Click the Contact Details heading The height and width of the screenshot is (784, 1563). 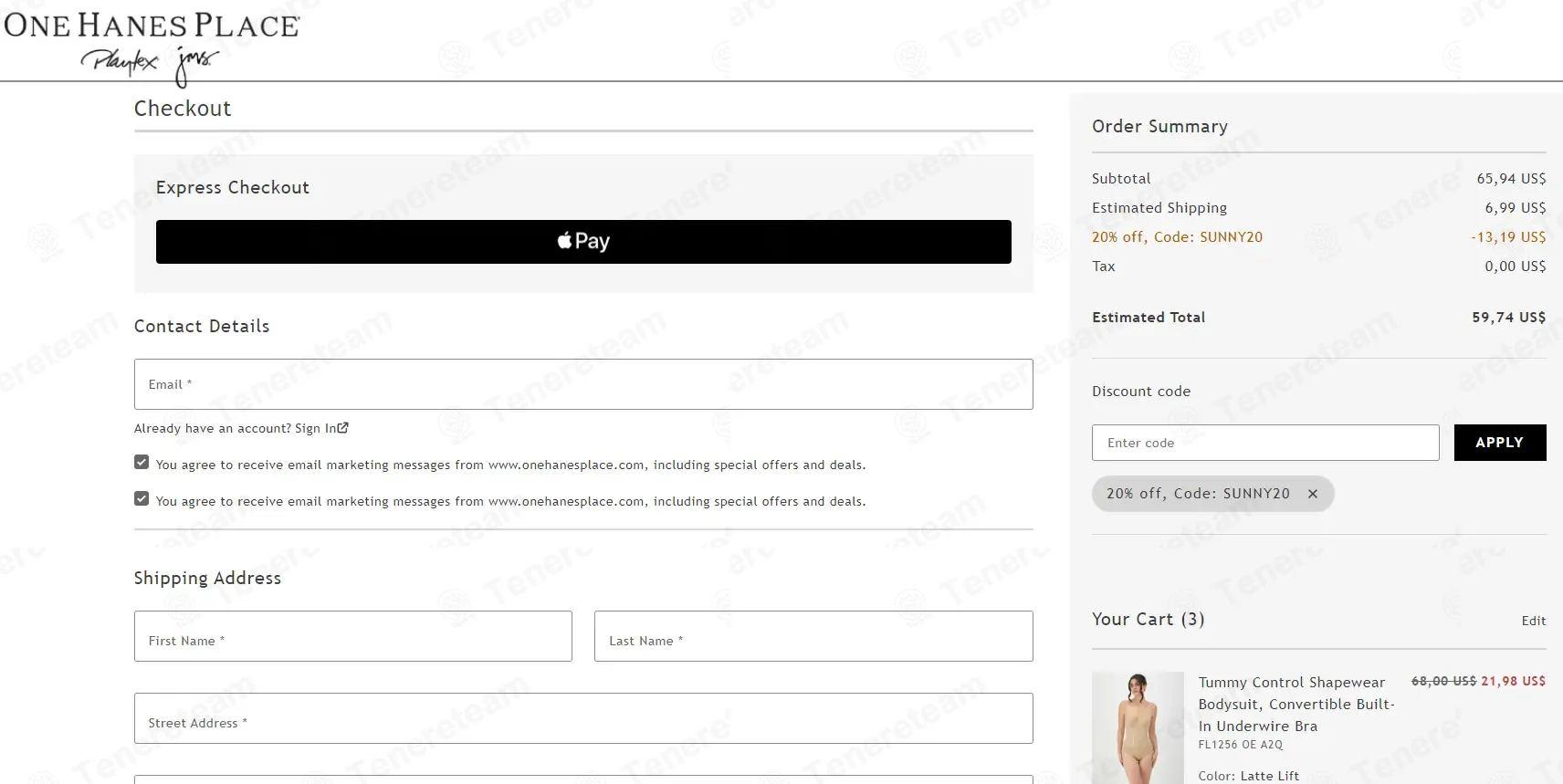[202, 327]
